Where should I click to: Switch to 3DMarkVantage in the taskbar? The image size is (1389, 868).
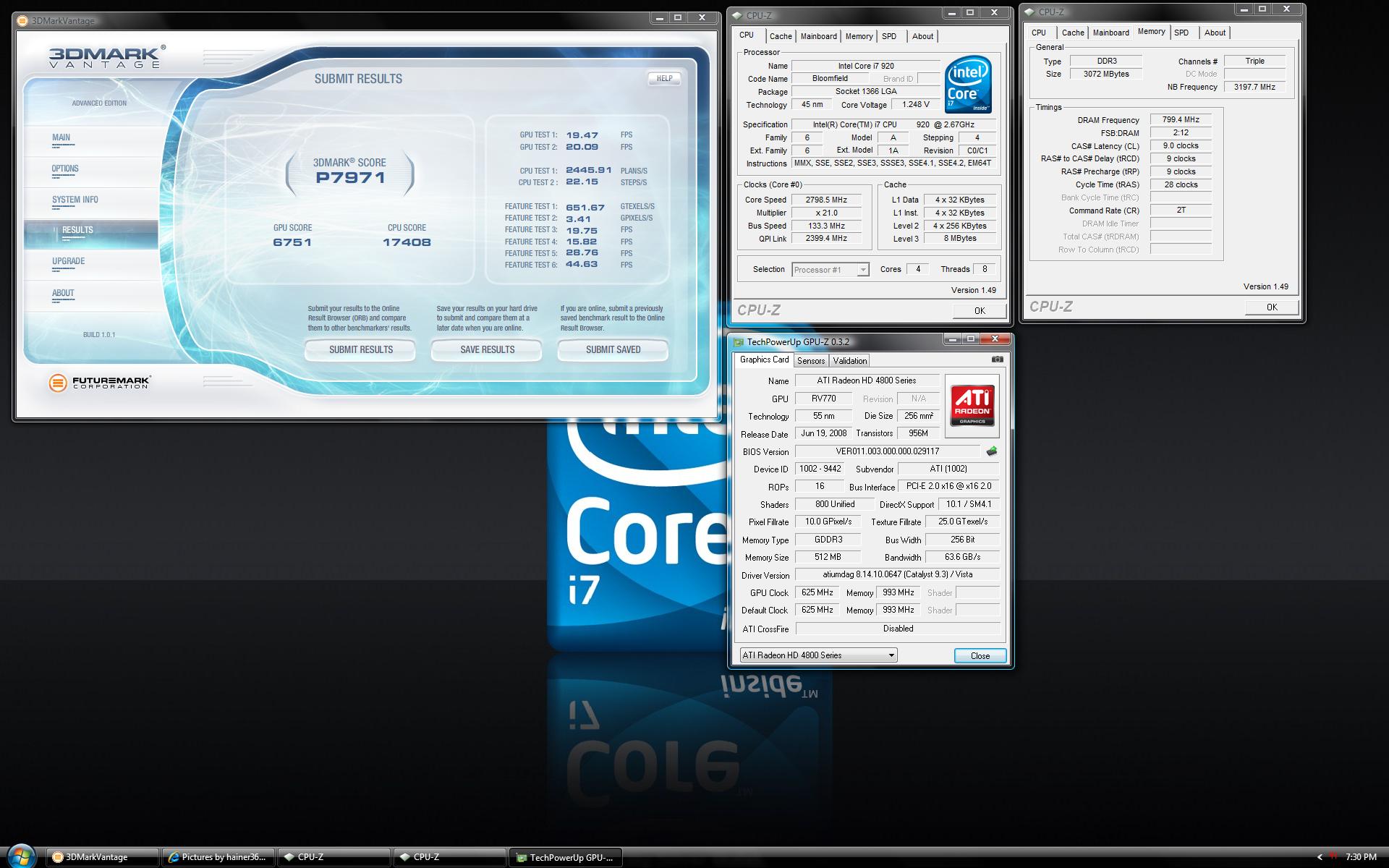(103, 857)
